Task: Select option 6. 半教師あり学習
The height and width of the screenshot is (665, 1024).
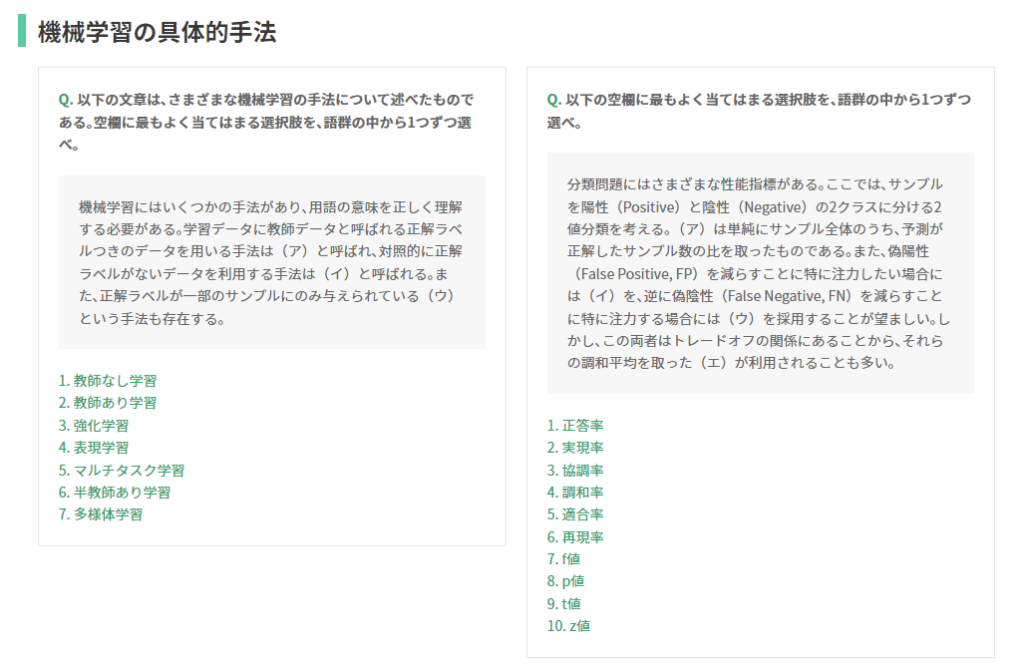Action: click(114, 492)
